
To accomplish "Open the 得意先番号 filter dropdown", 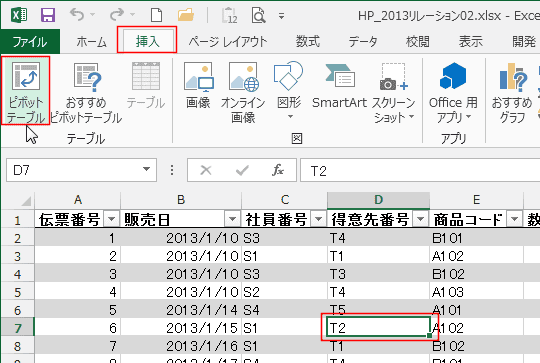I will point(420,219).
